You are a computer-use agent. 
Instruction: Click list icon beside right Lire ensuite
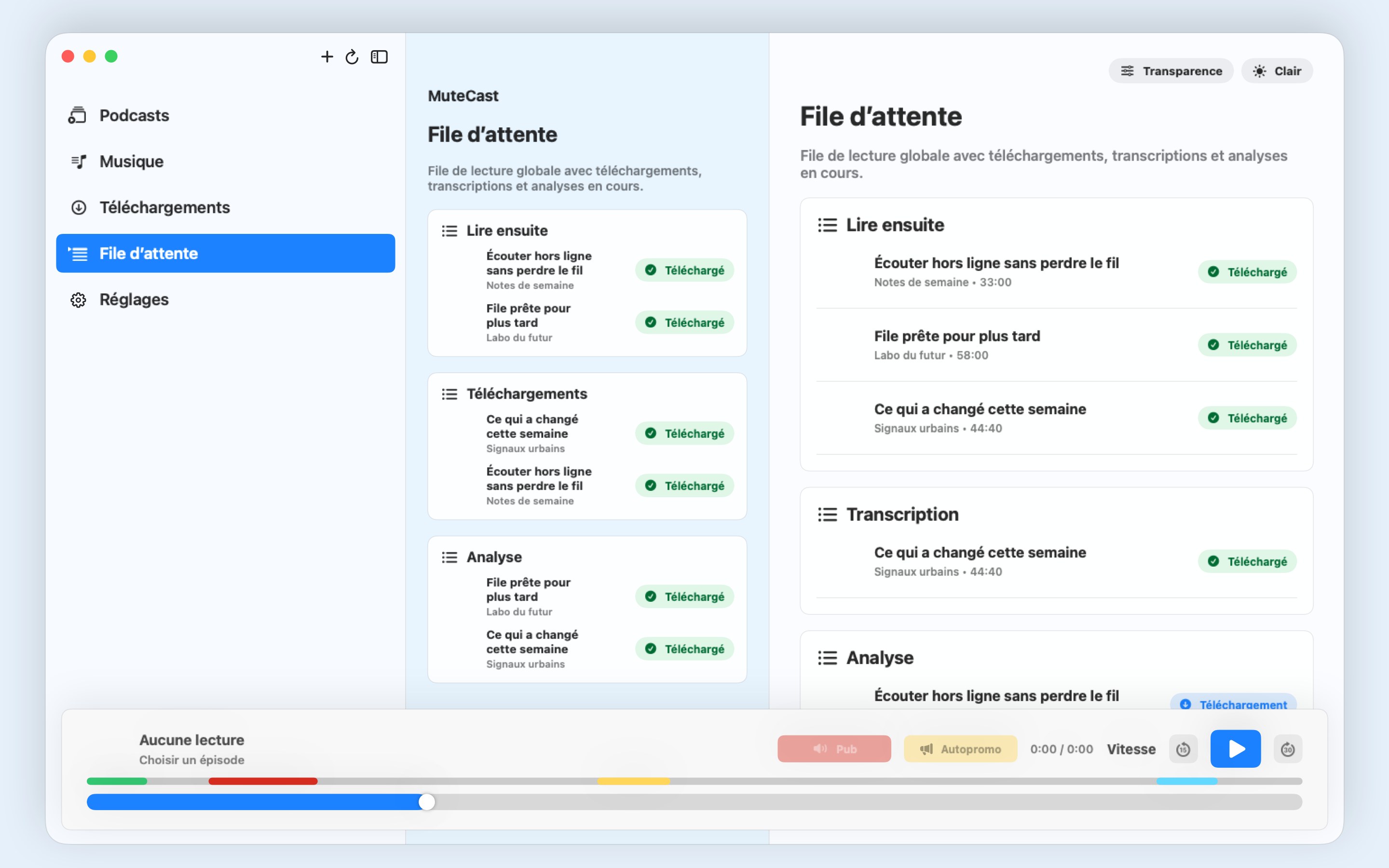tap(827, 225)
